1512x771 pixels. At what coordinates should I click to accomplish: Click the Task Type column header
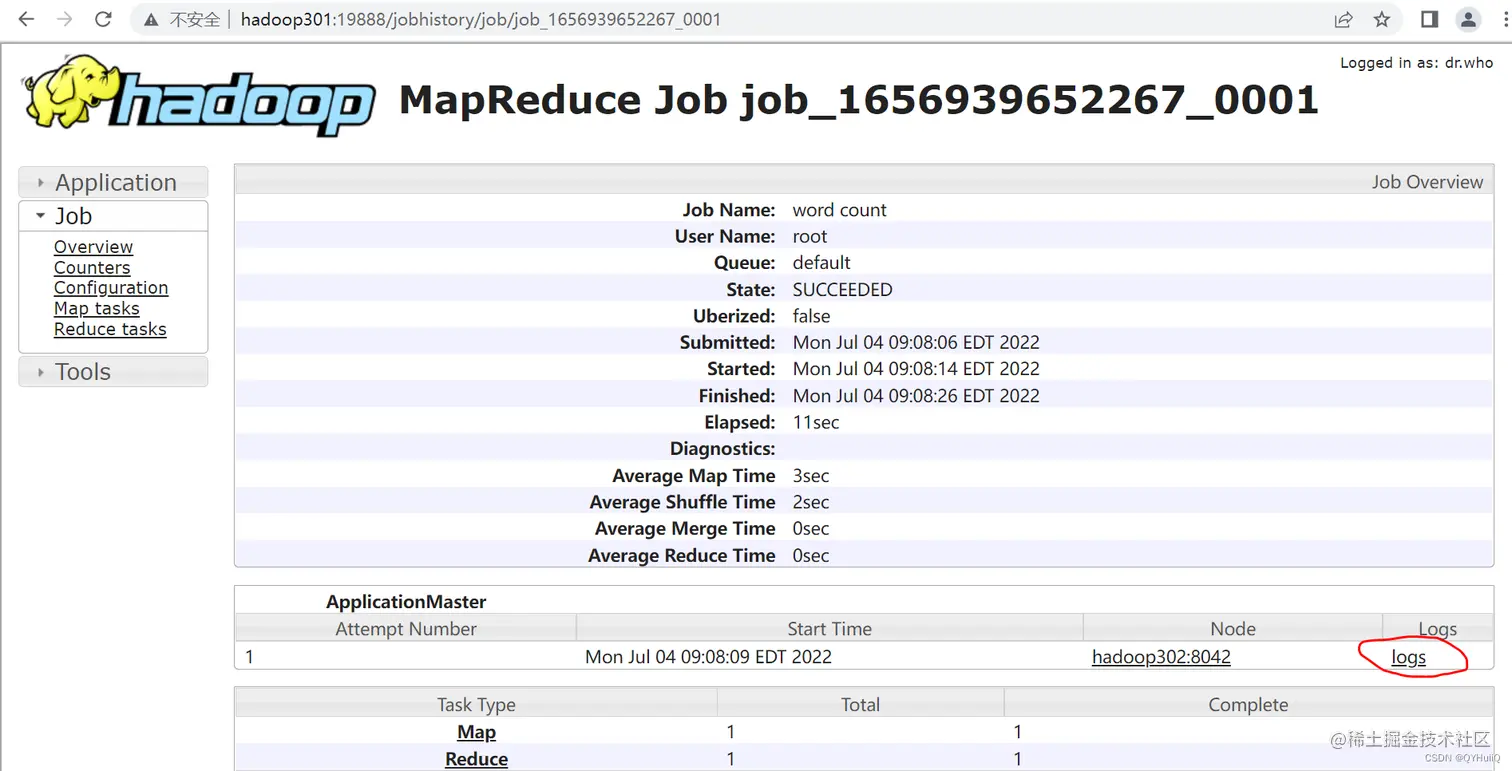pyautogui.click(x=476, y=705)
